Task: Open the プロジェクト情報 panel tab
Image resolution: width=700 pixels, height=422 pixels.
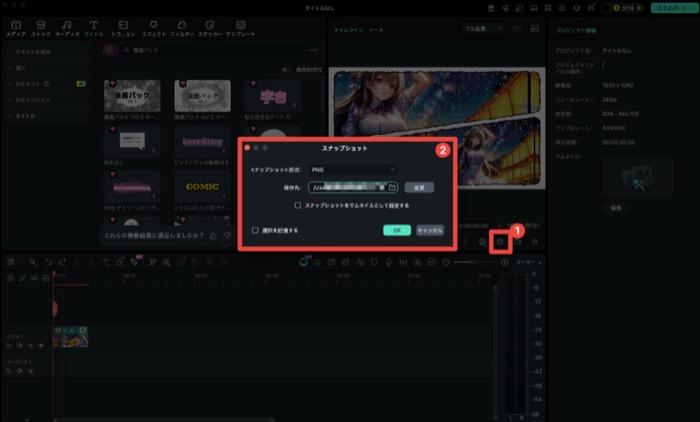Action: click(576, 30)
